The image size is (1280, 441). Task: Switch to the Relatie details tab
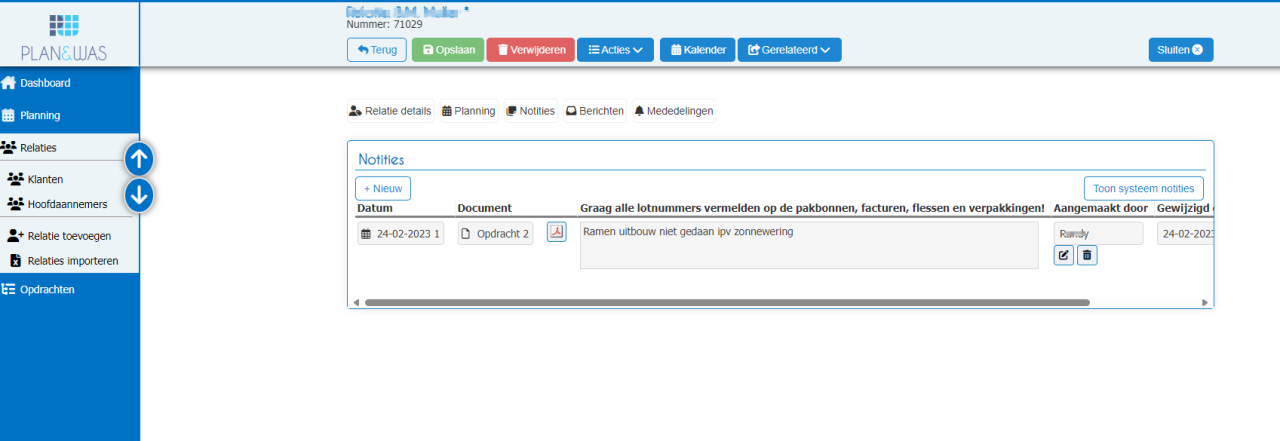pos(390,111)
